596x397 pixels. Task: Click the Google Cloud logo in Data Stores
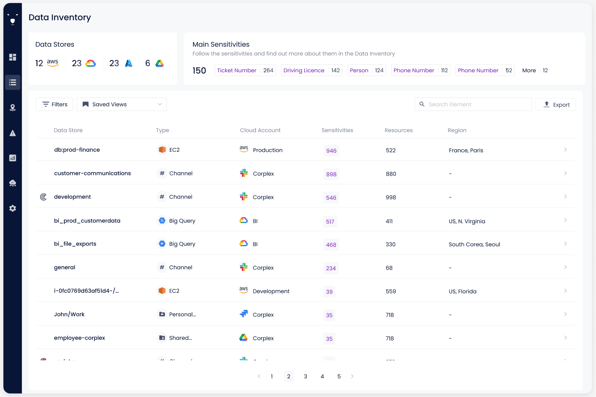pos(90,64)
